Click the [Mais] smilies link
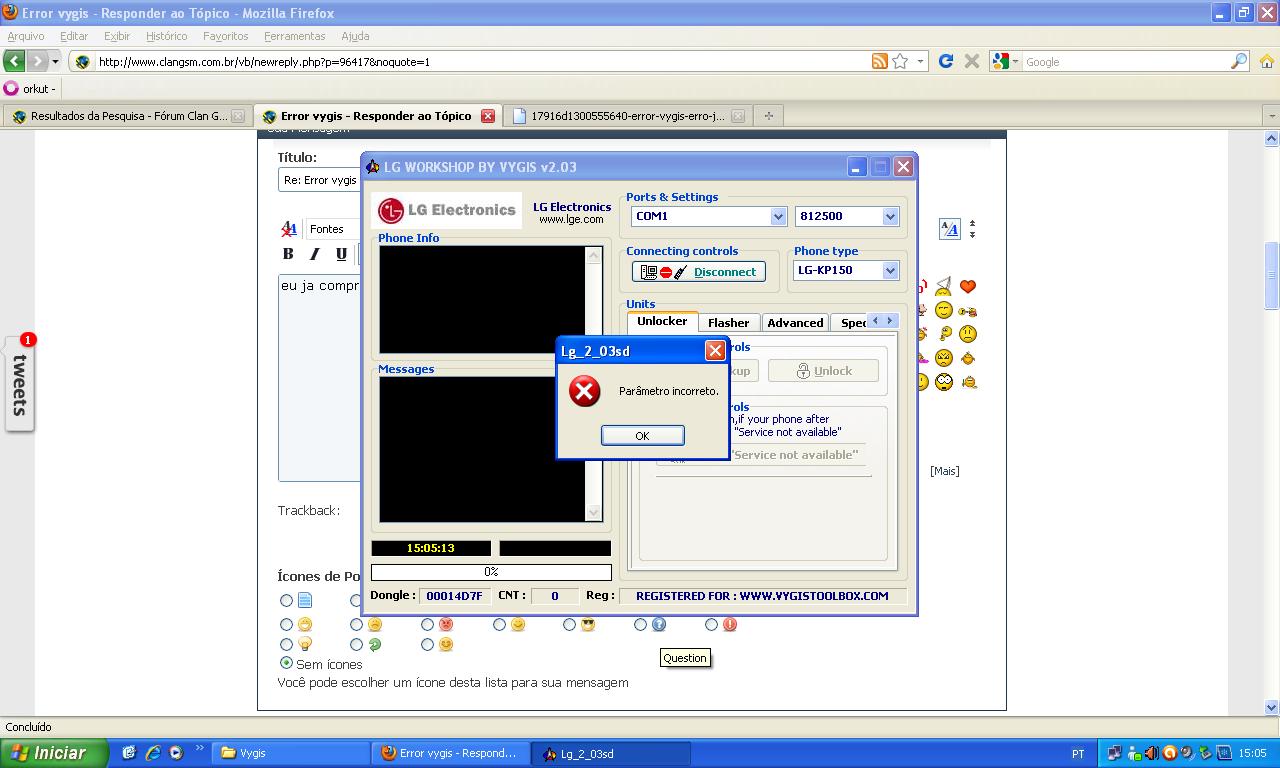Image resolution: width=1280 pixels, height=768 pixels. [x=945, y=471]
